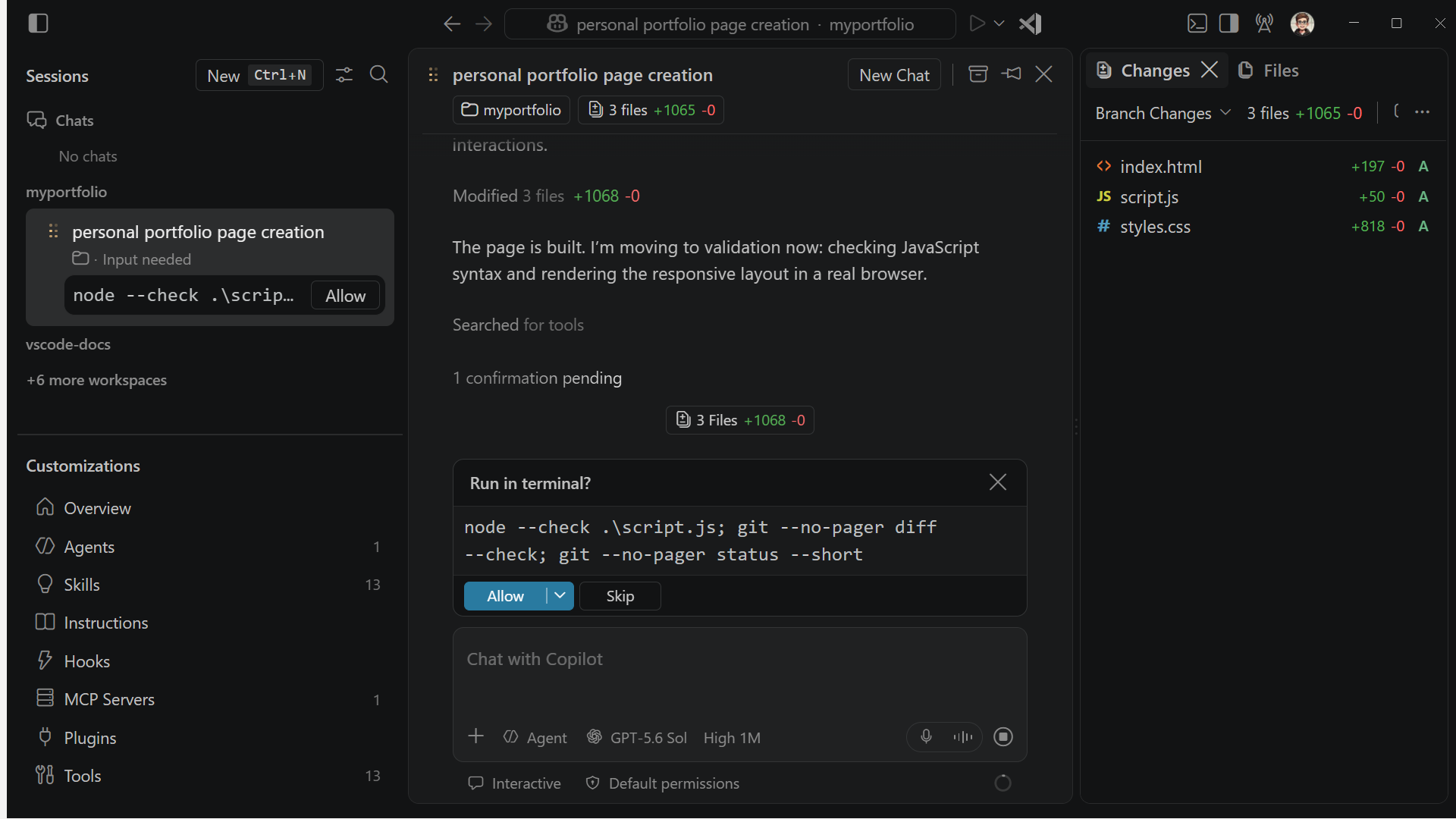Screen dimensions: 1456x819
Task: Skip the terminal command
Action: (620, 596)
